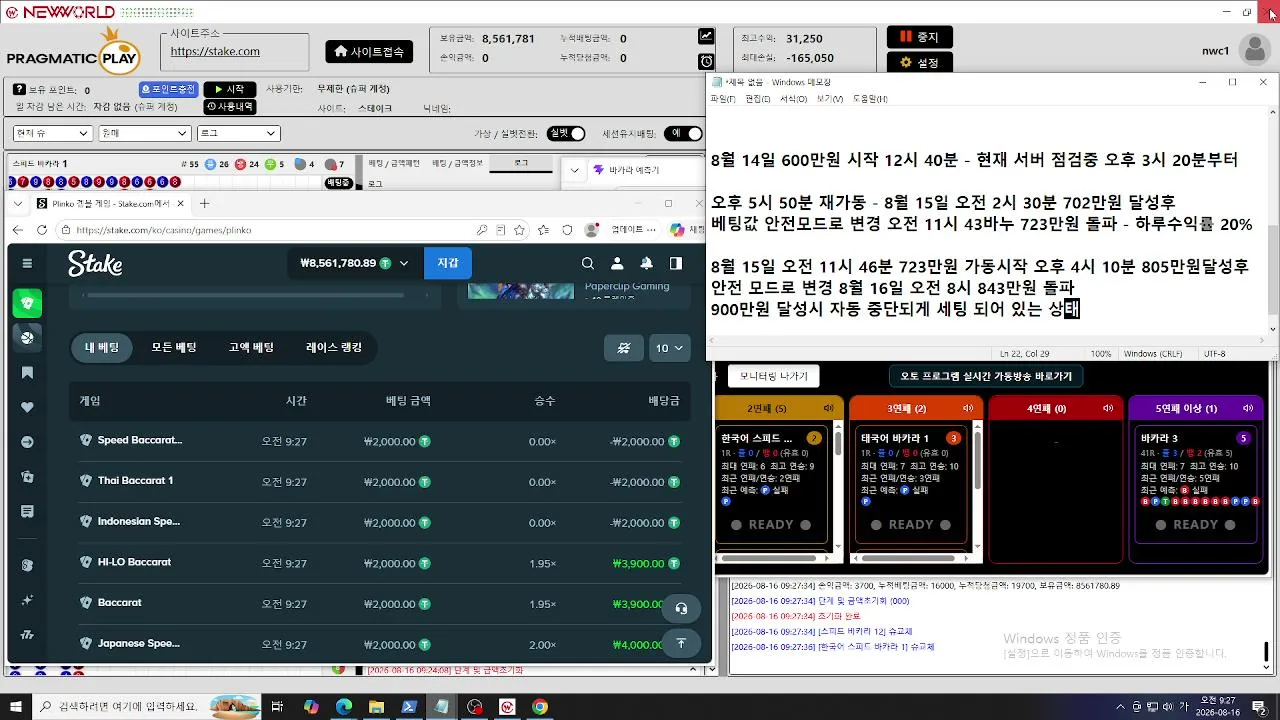Click the 모니터링 나가기 button
The width and height of the screenshot is (1280, 720).
pos(774,376)
